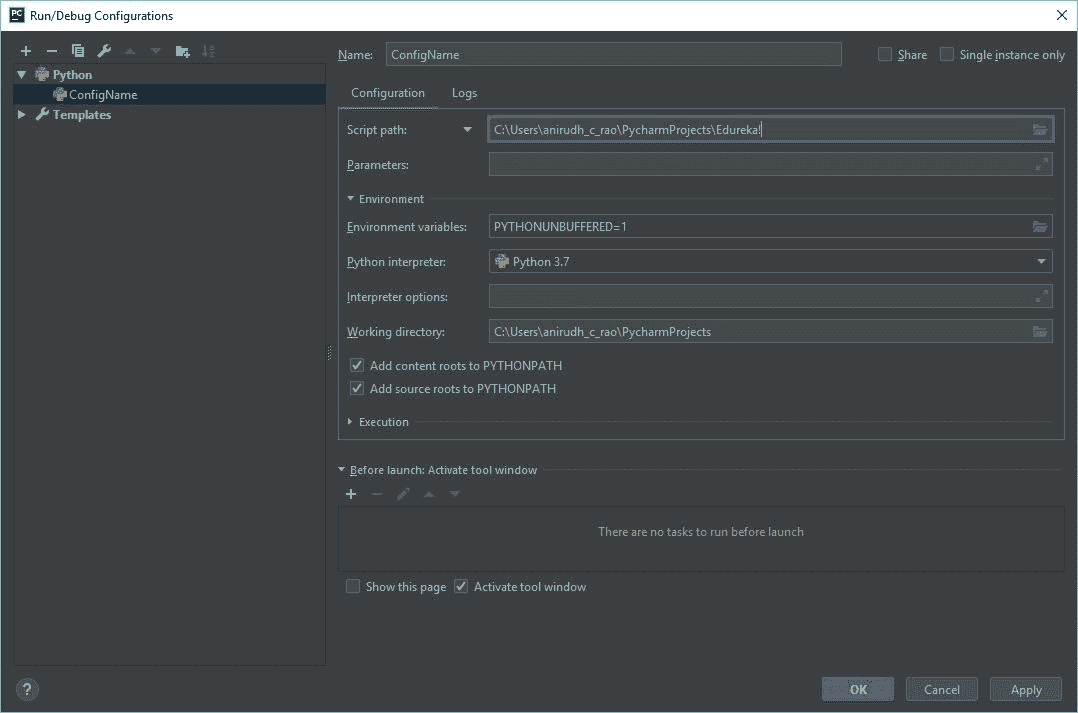The height and width of the screenshot is (713, 1078).
Task: Confirm with the OK button
Action: [857, 689]
